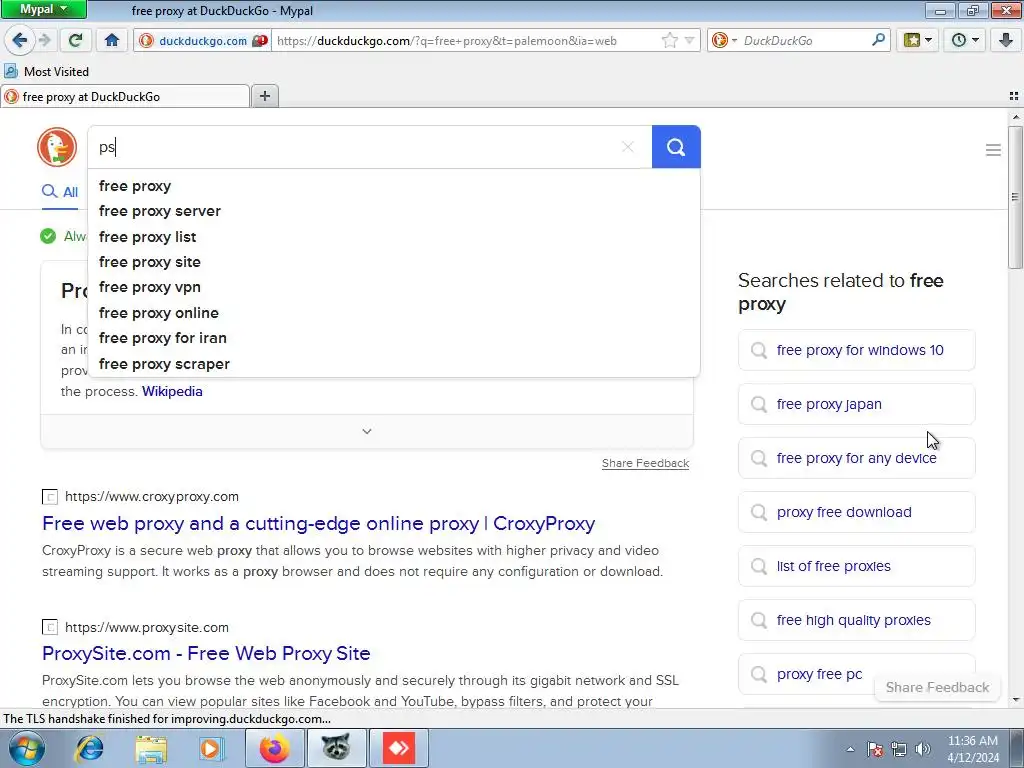Choose suggestion 'free proxy site'
The width and height of the screenshot is (1024, 768).
pyautogui.click(x=394, y=262)
